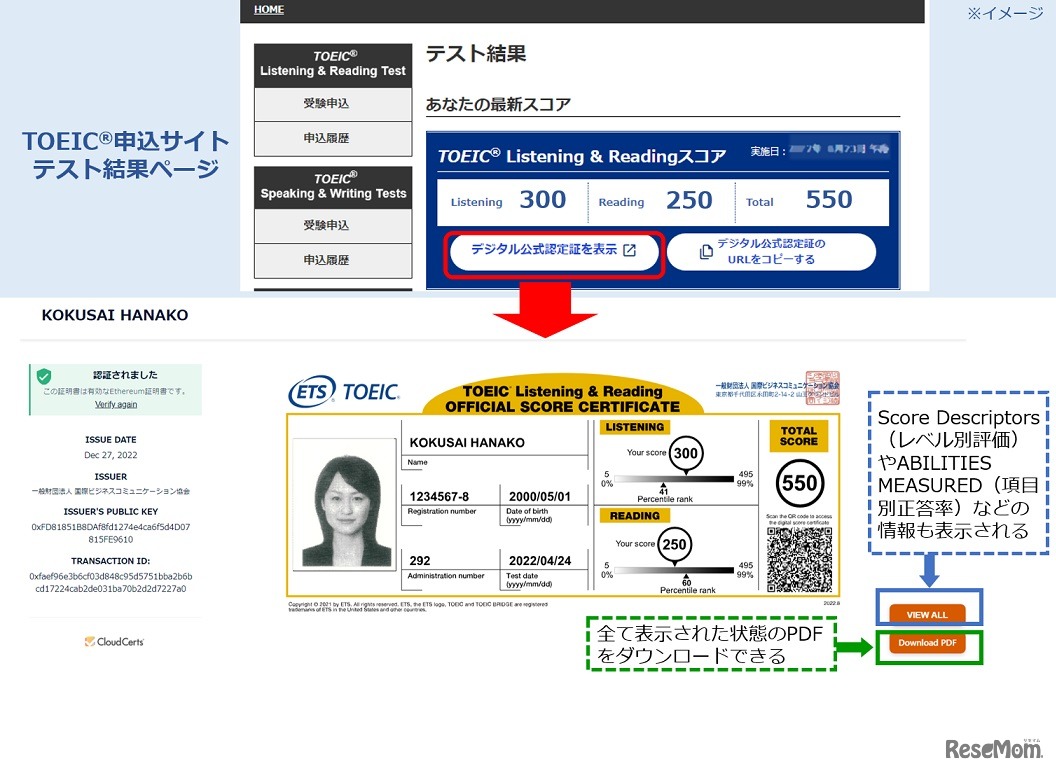The image size is (1056, 772).
Task: Click the copy icon on the URL copy button
Action: tap(706, 251)
